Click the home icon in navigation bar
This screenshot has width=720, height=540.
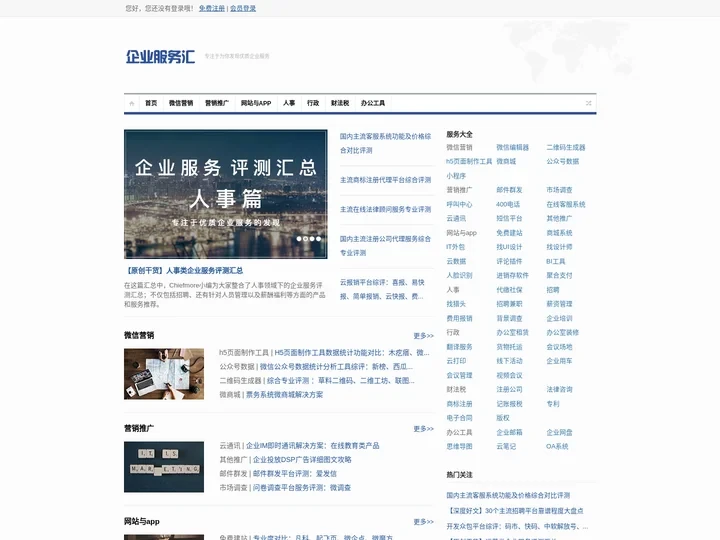tap(132, 103)
